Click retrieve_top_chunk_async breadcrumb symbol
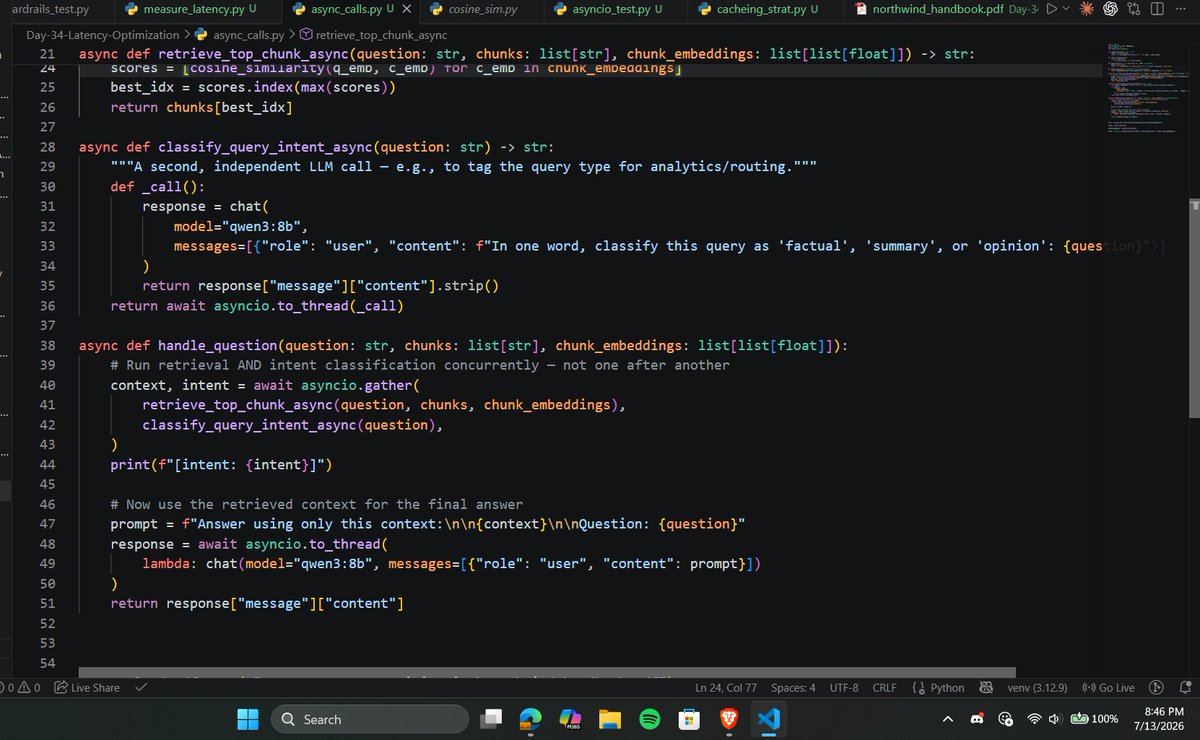Image resolution: width=1200 pixels, height=740 pixels. 372,35
